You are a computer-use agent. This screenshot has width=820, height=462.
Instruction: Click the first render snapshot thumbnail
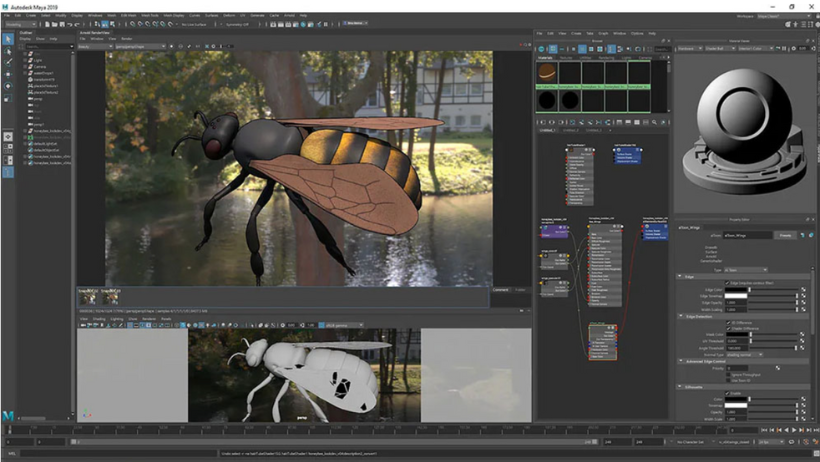88,297
